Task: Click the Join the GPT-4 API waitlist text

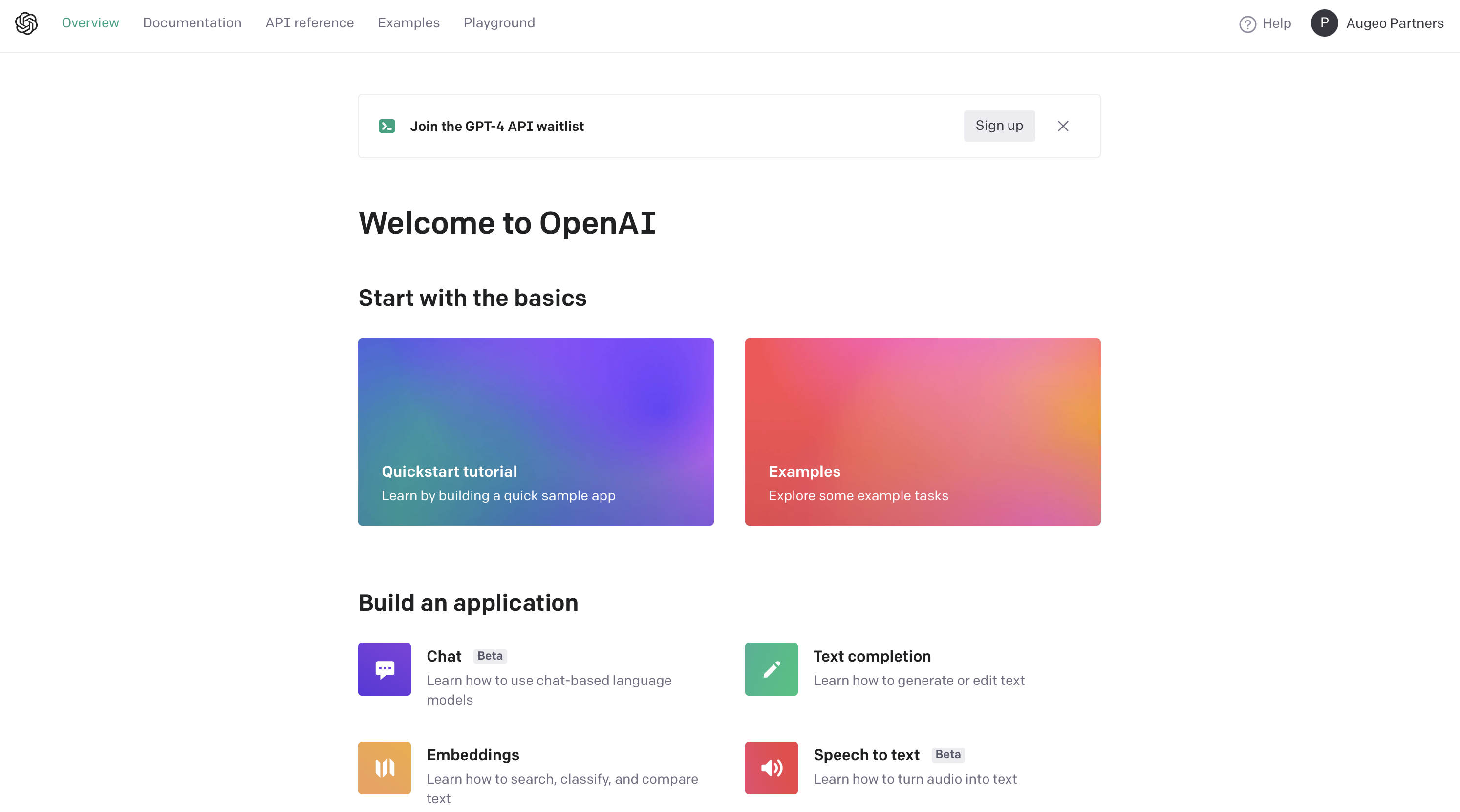Action: pyautogui.click(x=497, y=126)
